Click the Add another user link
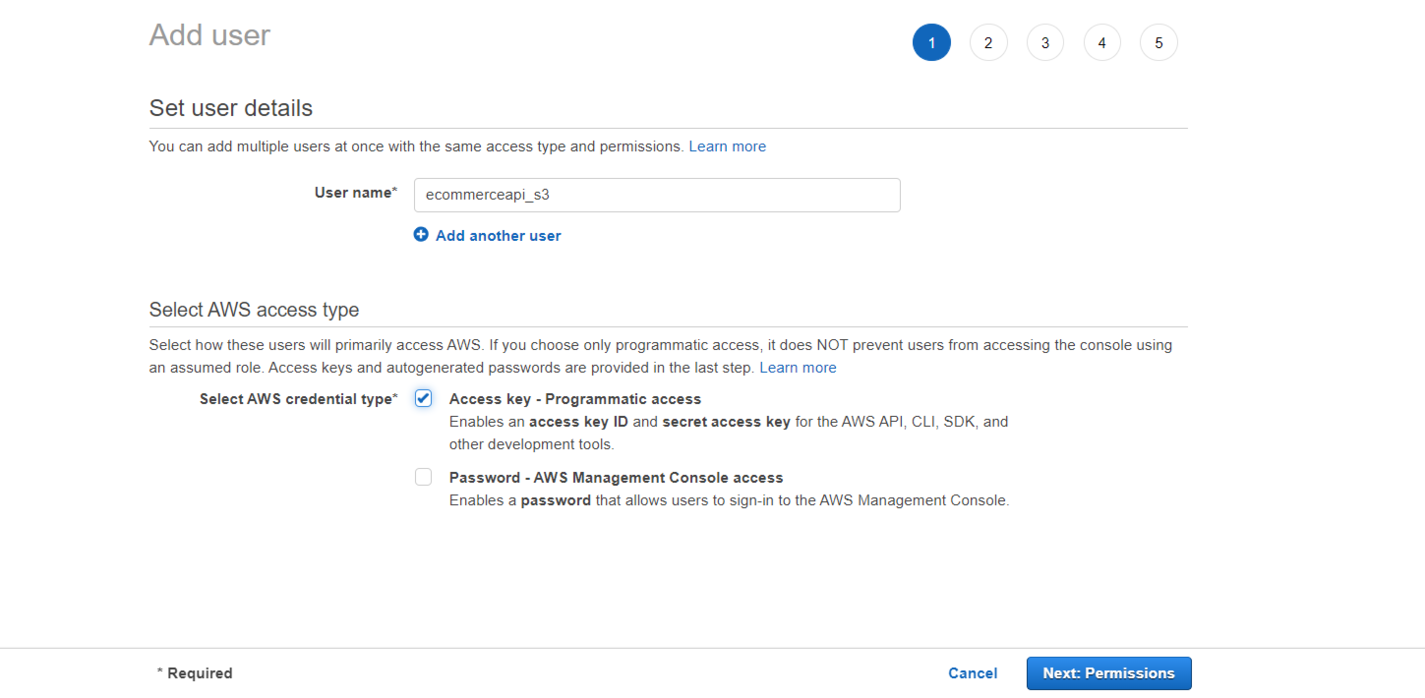 pyautogui.click(x=497, y=235)
